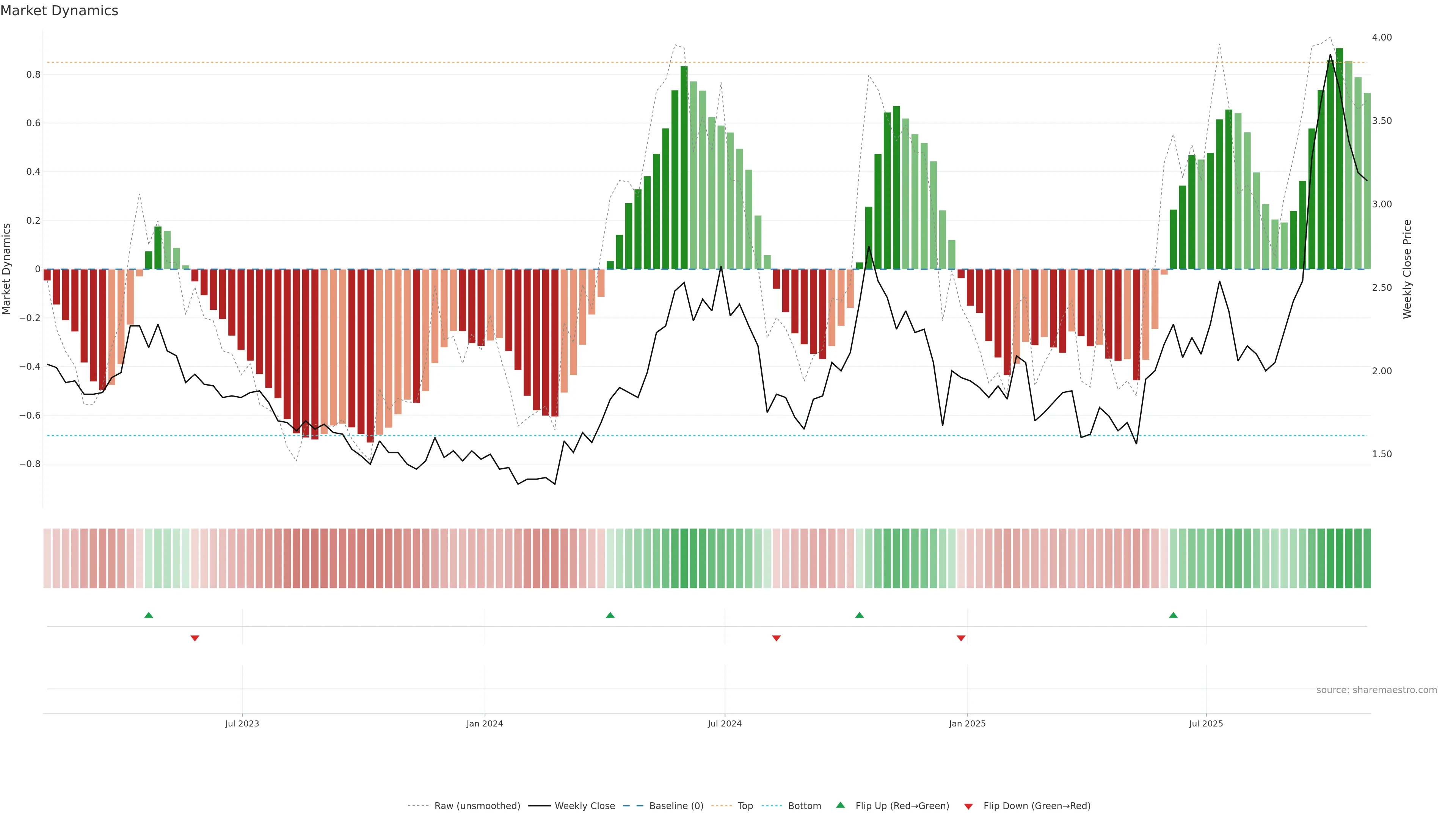Click the 4.00 right-axis tick label
1456x819 pixels.
pos(1381,37)
